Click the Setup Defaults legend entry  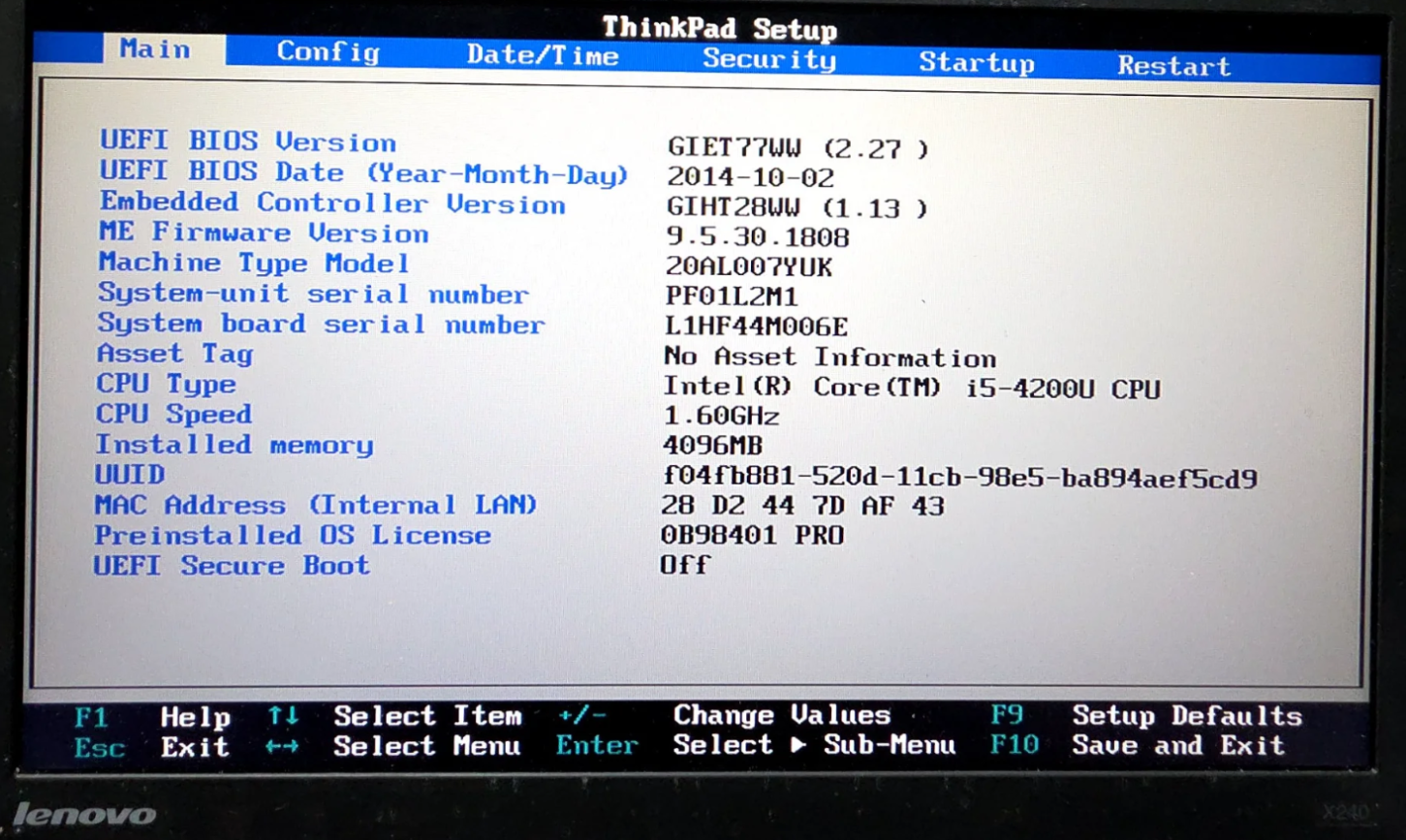(x=1187, y=716)
